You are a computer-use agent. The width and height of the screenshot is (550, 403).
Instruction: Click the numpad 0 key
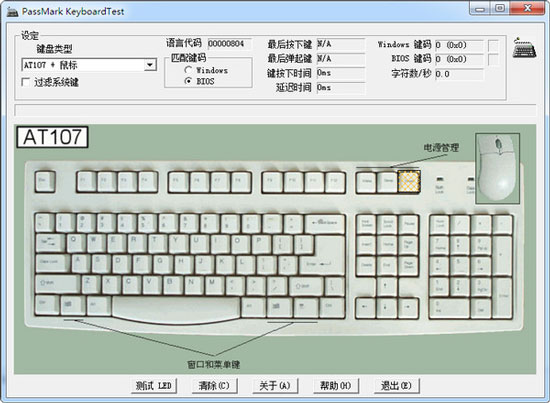tap(449, 308)
